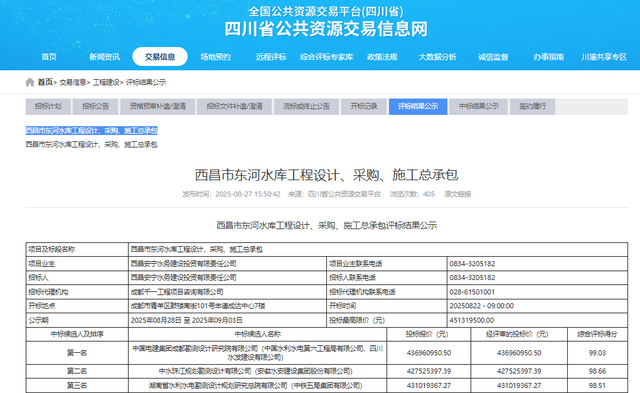This screenshot has height=393, width=640.
Task: Open the 诚信监督 navigation item
Action: point(493,57)
